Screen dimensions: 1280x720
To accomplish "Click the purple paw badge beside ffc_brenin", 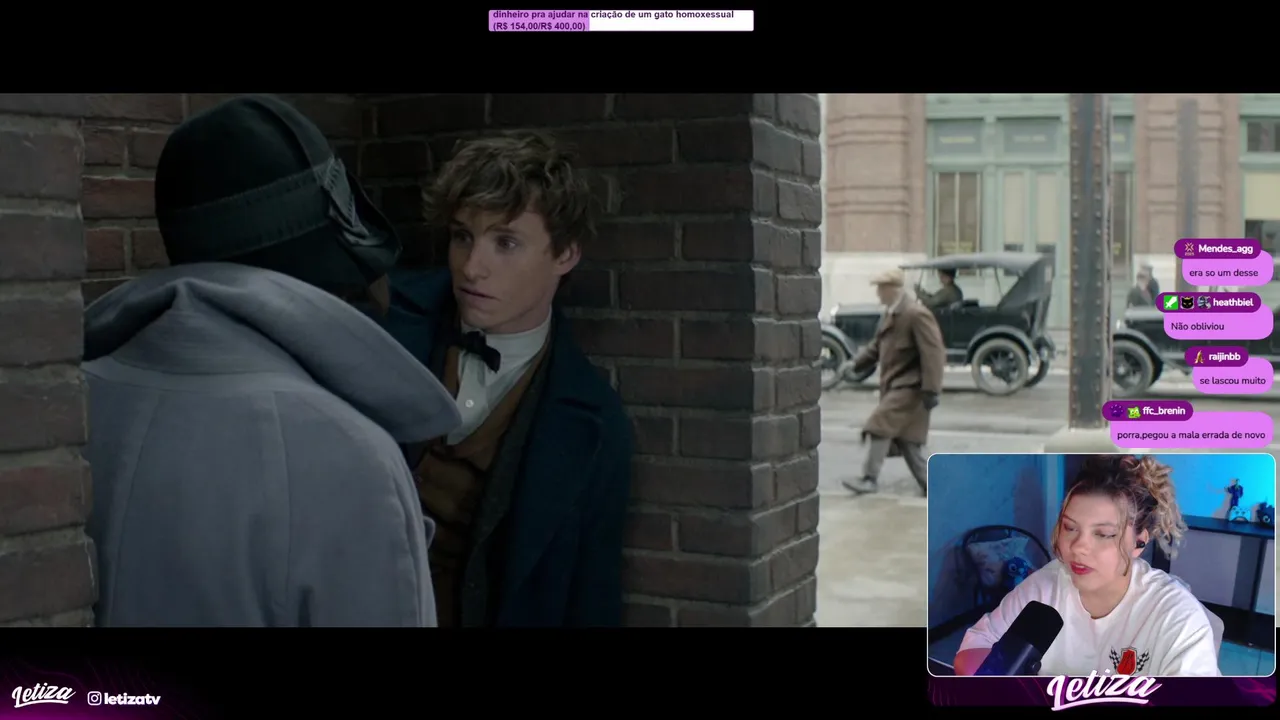I will tap(1117, 411).
